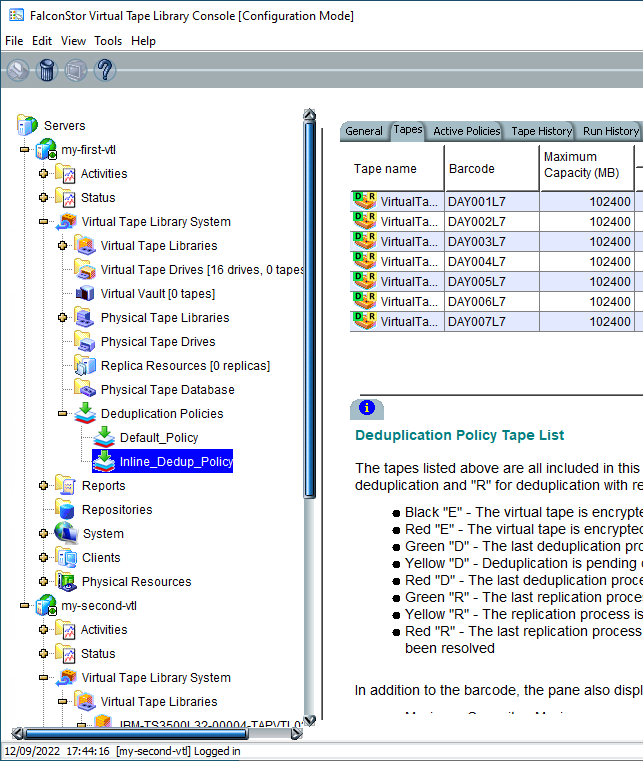
Task: Click the tree panel scroll up arrow
Action: pyautogui.click(x=310, y=115)
